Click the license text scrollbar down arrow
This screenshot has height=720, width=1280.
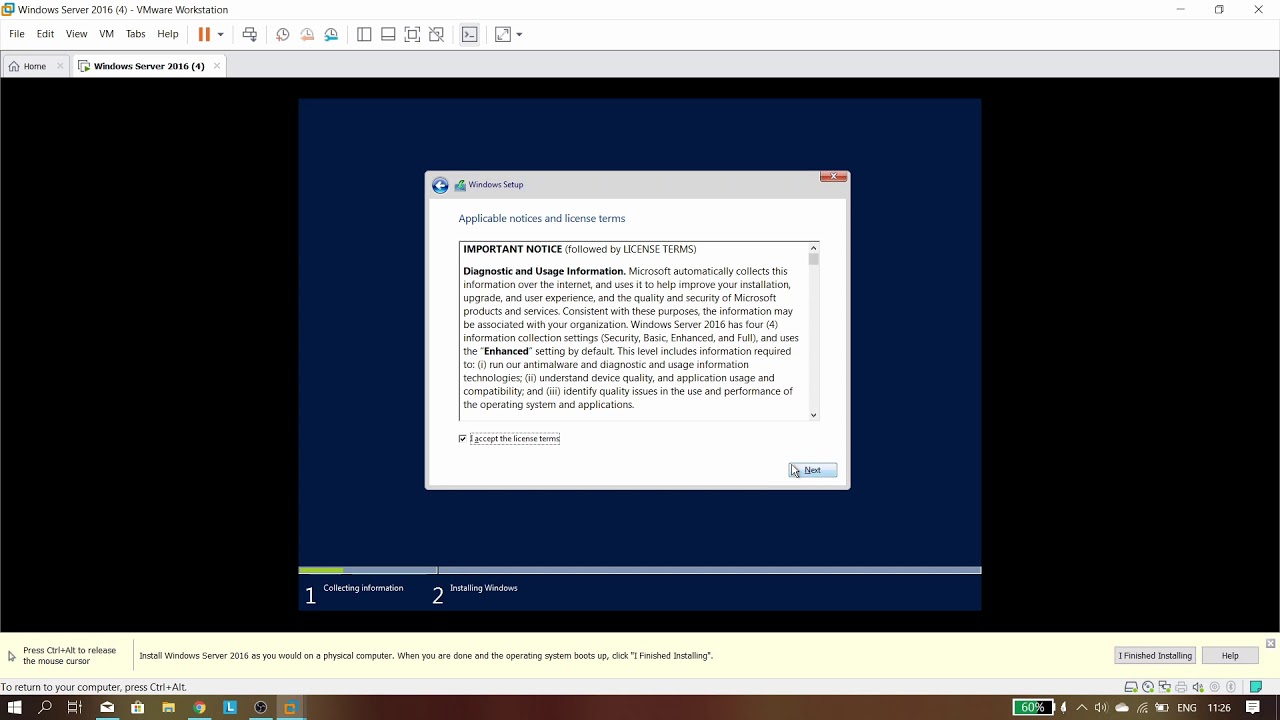pyautogui.click(x=813, y=415)
